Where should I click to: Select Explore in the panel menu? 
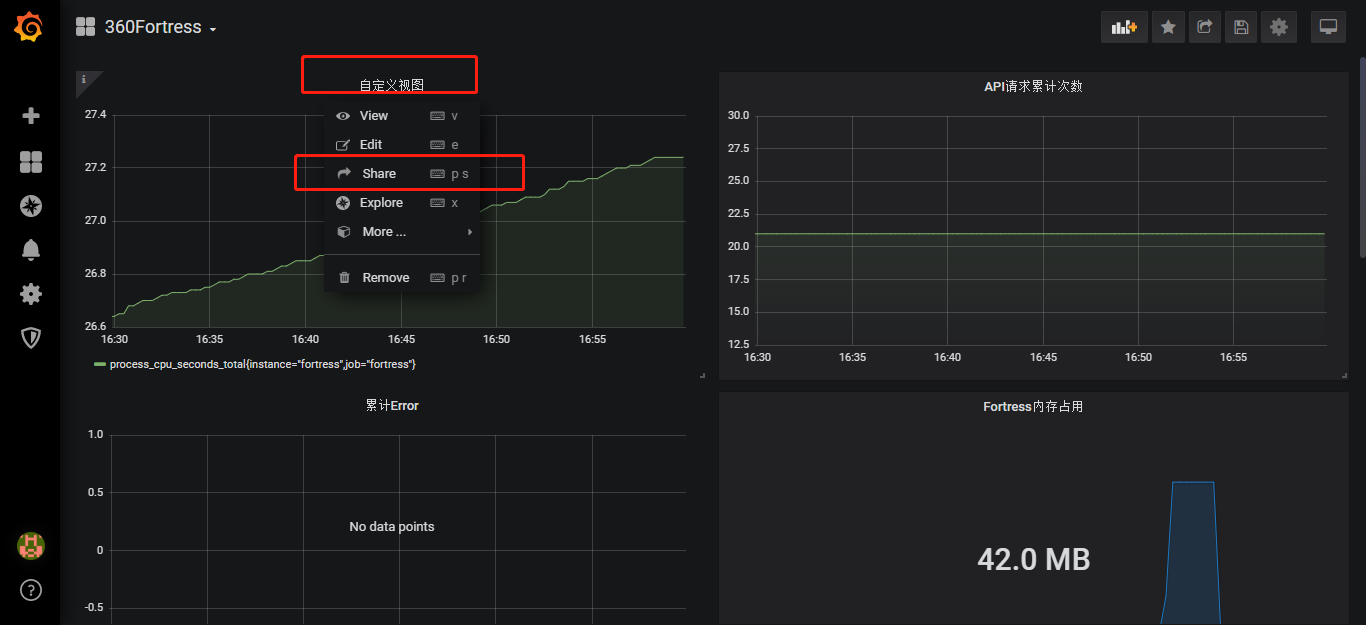point(402,203)
